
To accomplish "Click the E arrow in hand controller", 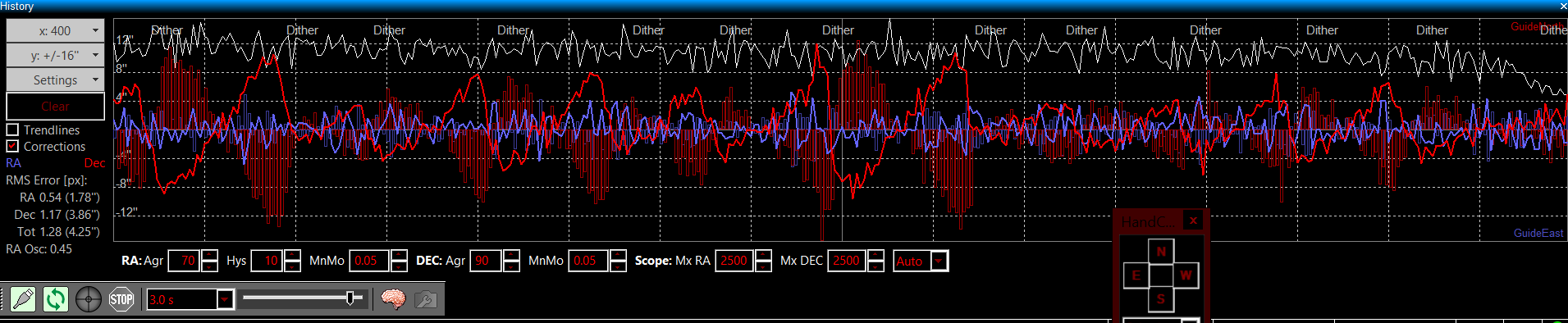I will [x=1136, y=275].
